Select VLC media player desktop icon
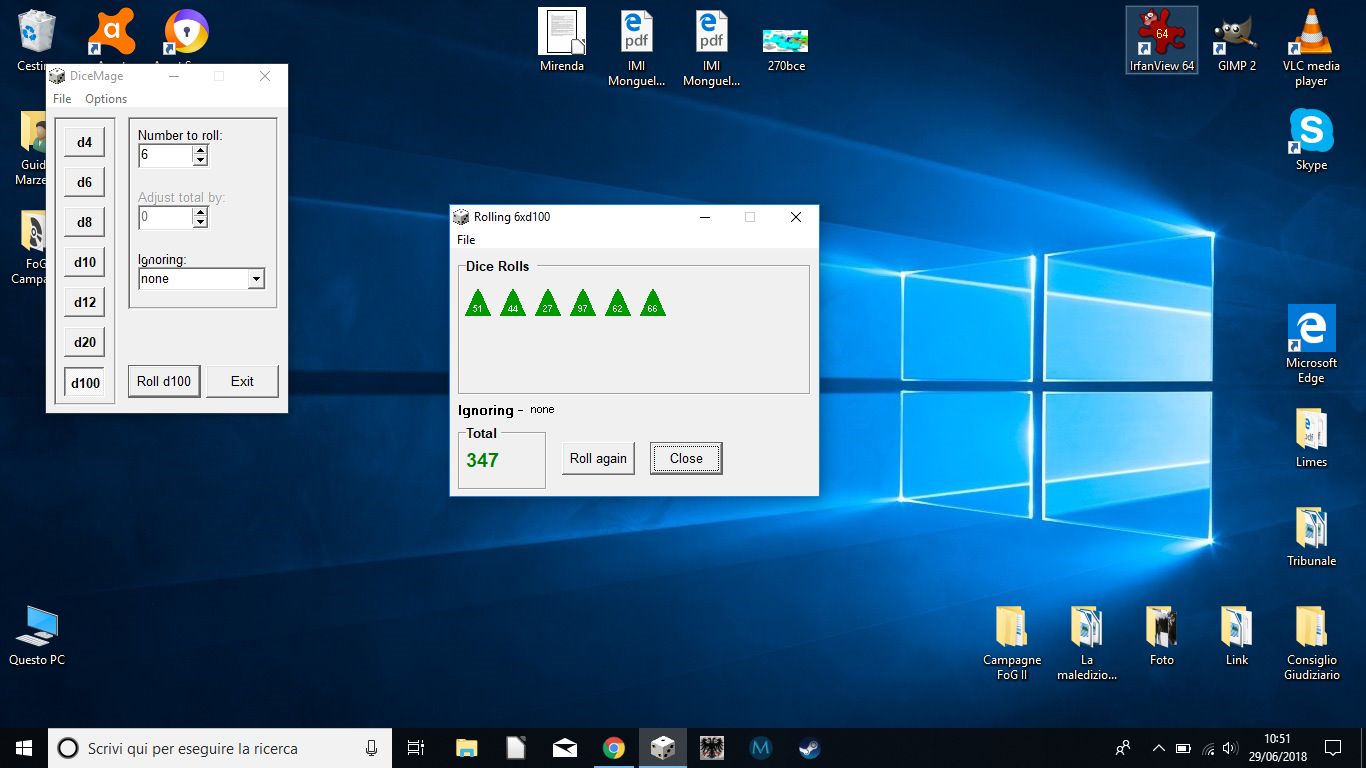The width and height of the screenshot is (1366, 768). [1311, 48]
